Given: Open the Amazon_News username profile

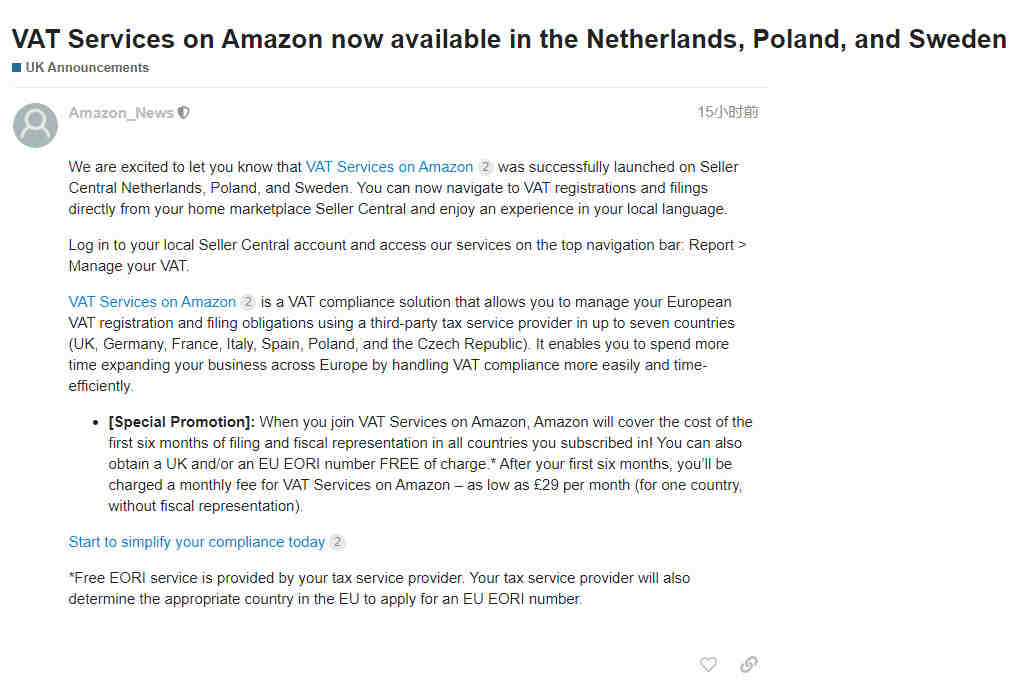Looking at the screenshot, I should click(x=121, y=113).
